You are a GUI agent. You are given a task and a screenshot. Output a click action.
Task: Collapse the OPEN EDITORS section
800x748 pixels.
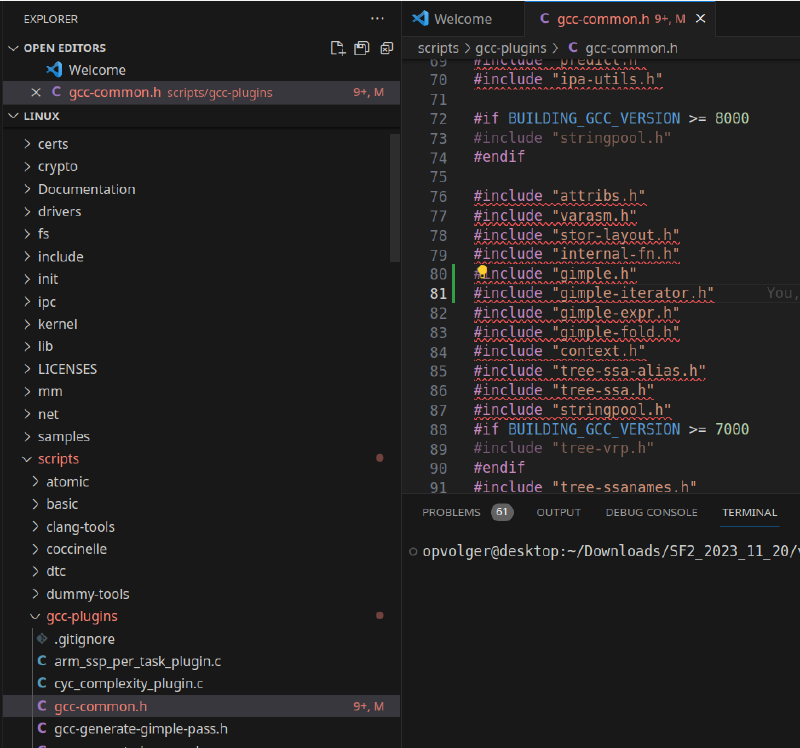click(x=13, y=48)
